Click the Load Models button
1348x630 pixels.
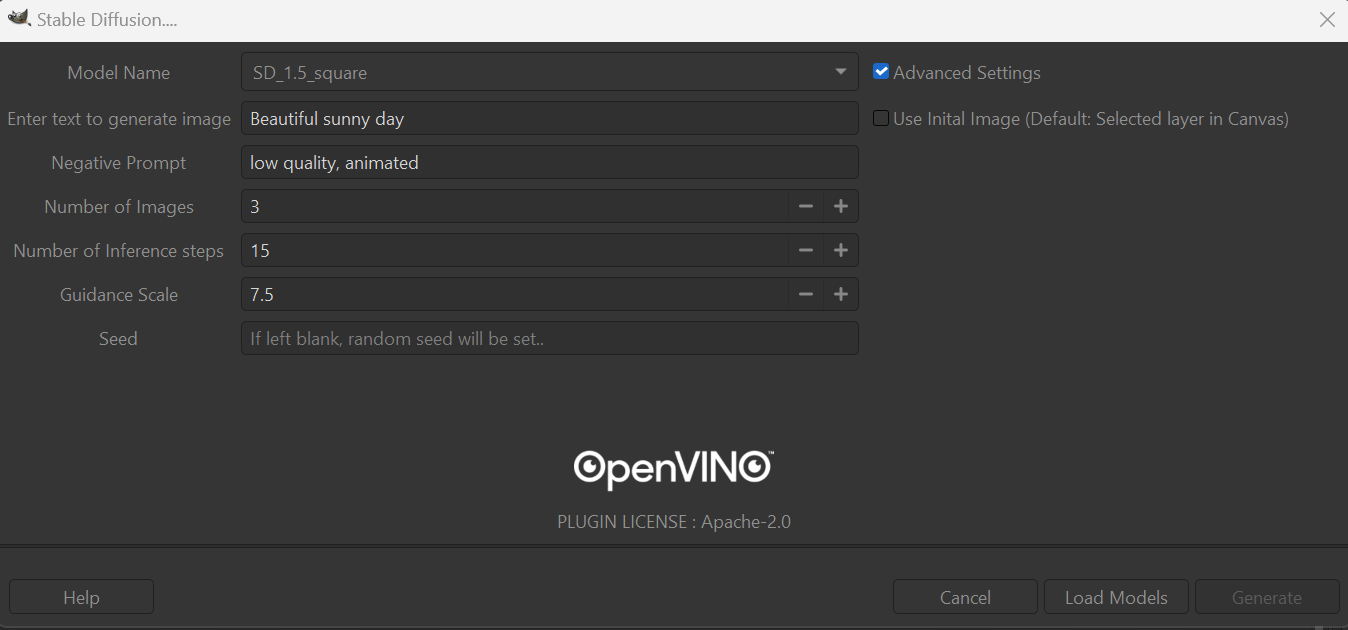click(x=1116, y=597)
